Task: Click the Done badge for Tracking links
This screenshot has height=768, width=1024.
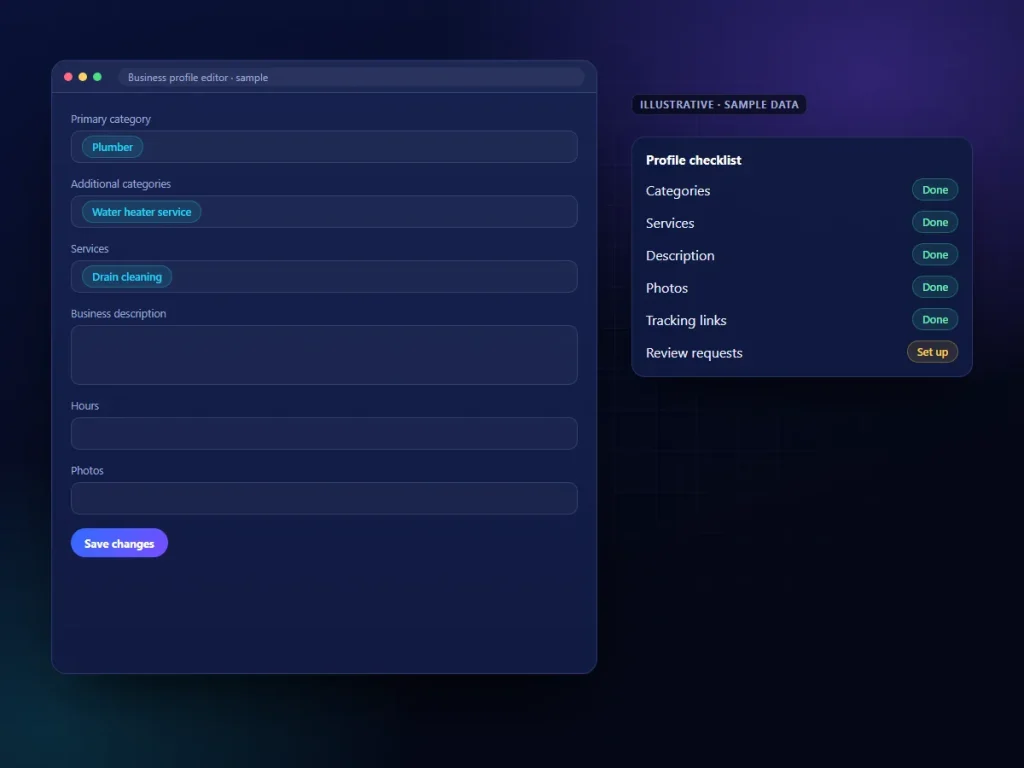Action: pyautogui.click(x=935, y=319)
